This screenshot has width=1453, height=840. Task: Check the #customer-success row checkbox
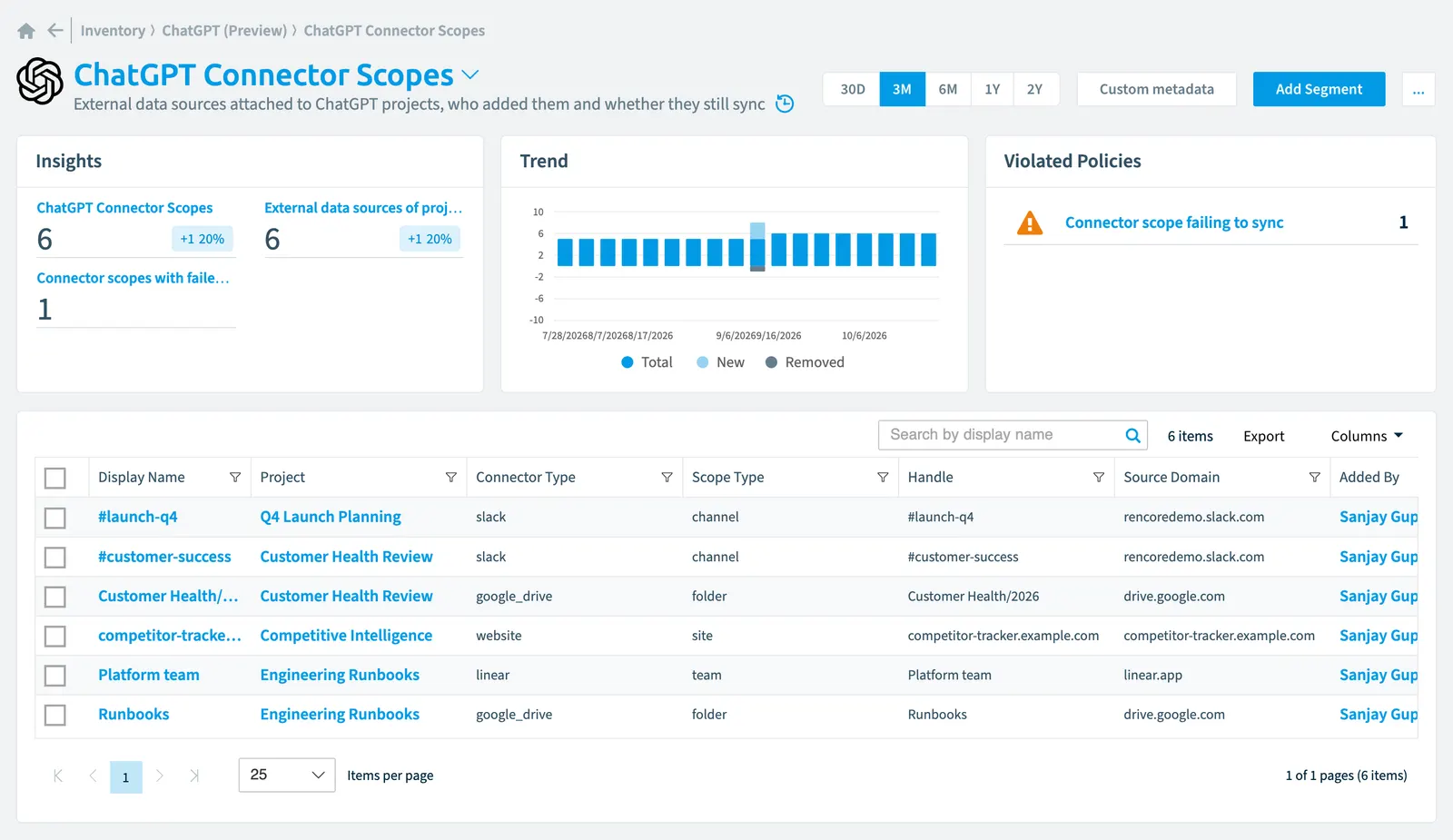55,558
